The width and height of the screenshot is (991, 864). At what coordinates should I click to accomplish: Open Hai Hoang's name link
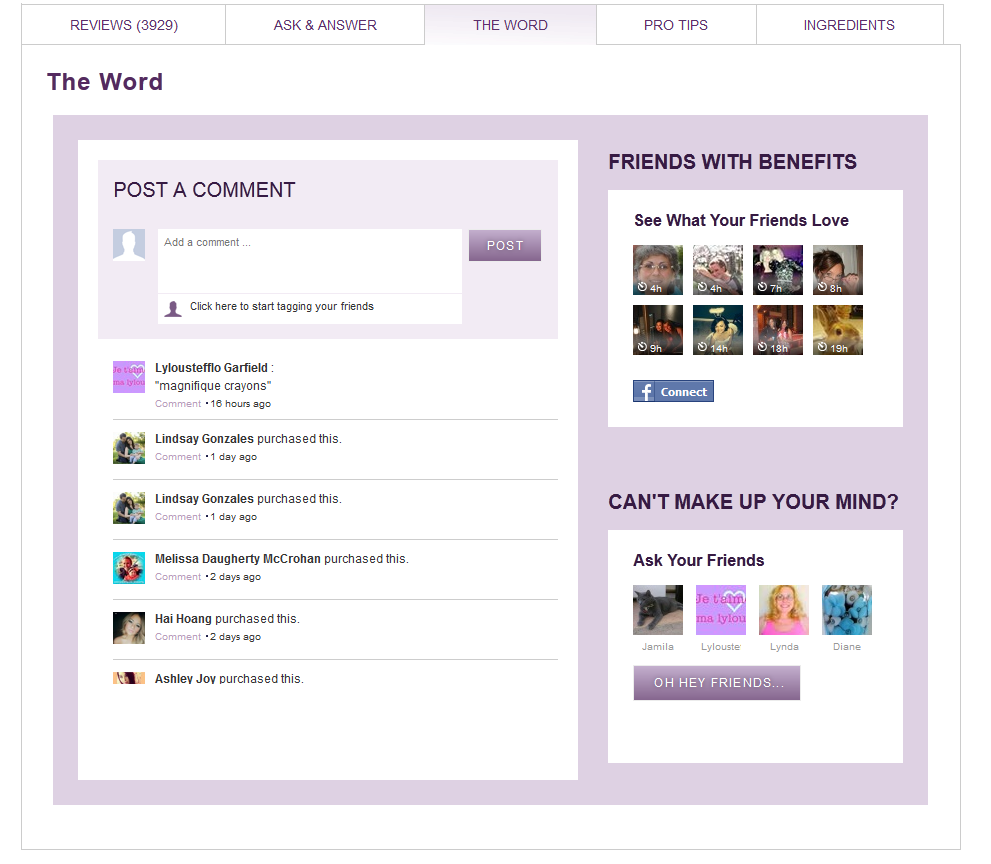click(183, 619)
